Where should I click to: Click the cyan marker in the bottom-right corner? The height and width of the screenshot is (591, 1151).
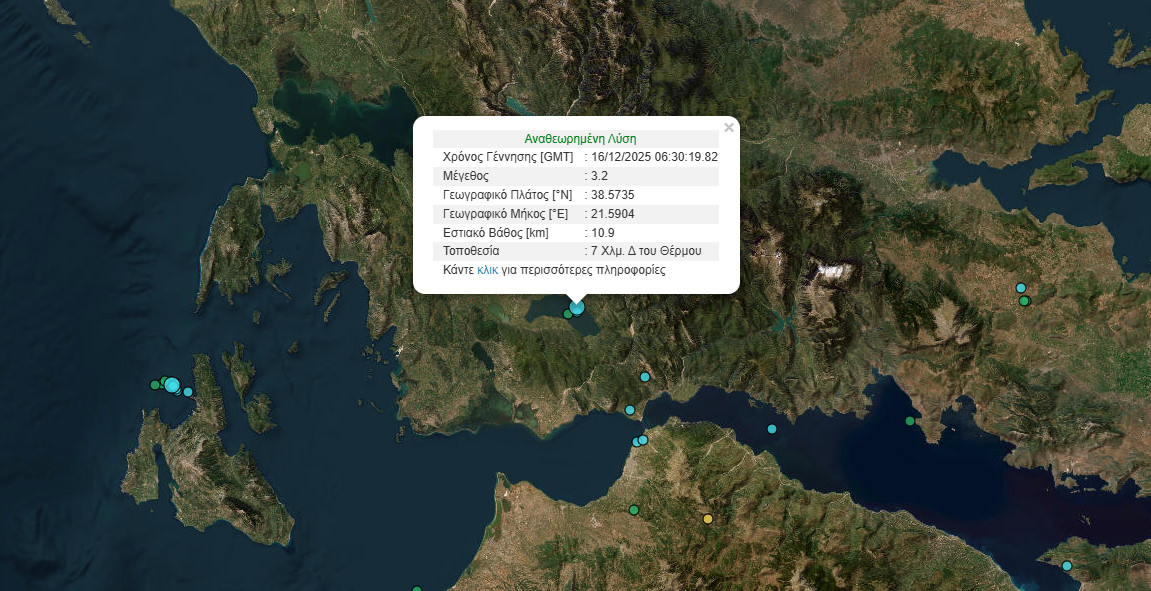tap(1067, 566)
